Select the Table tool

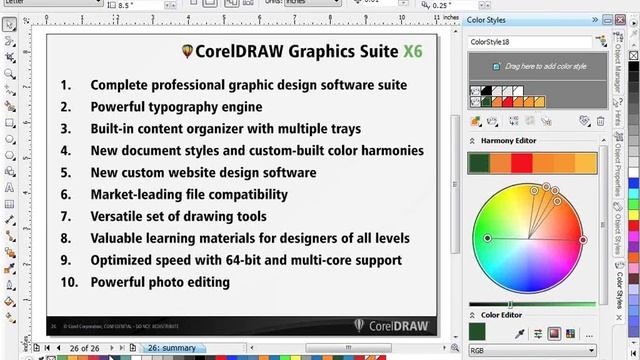click(x=9, y=204)
